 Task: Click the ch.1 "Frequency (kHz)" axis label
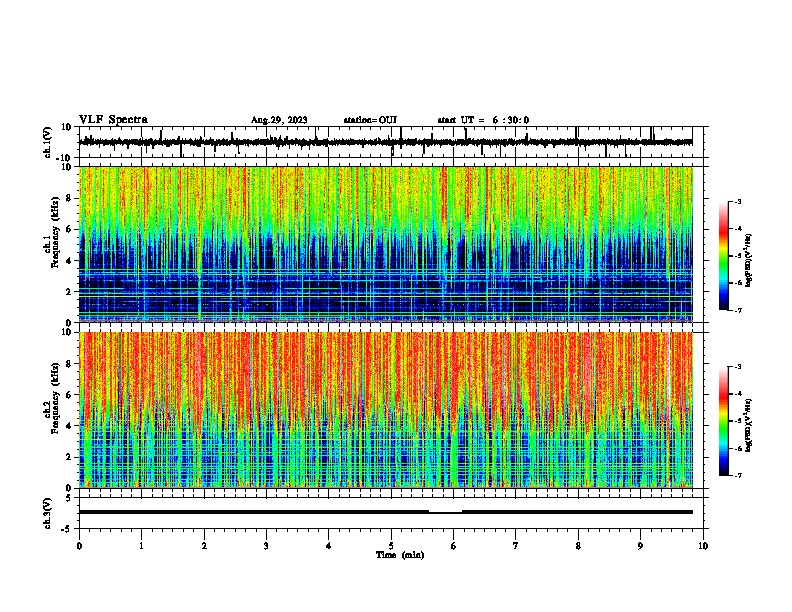[x=55, y=233]
